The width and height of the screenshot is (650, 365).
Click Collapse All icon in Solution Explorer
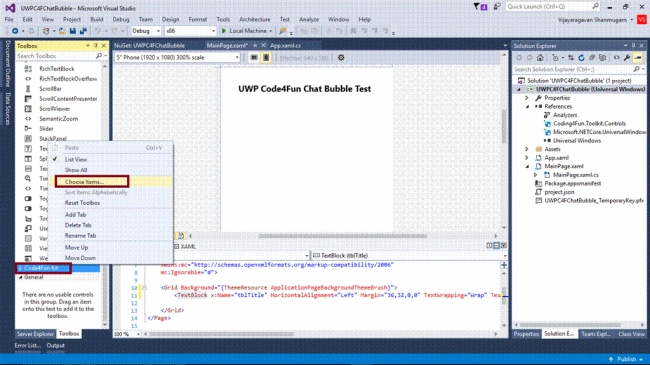click(x=592, y=58)
